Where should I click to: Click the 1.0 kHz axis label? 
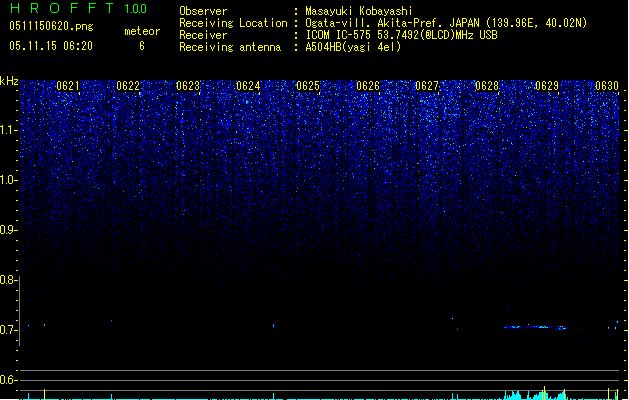point(9,180)
